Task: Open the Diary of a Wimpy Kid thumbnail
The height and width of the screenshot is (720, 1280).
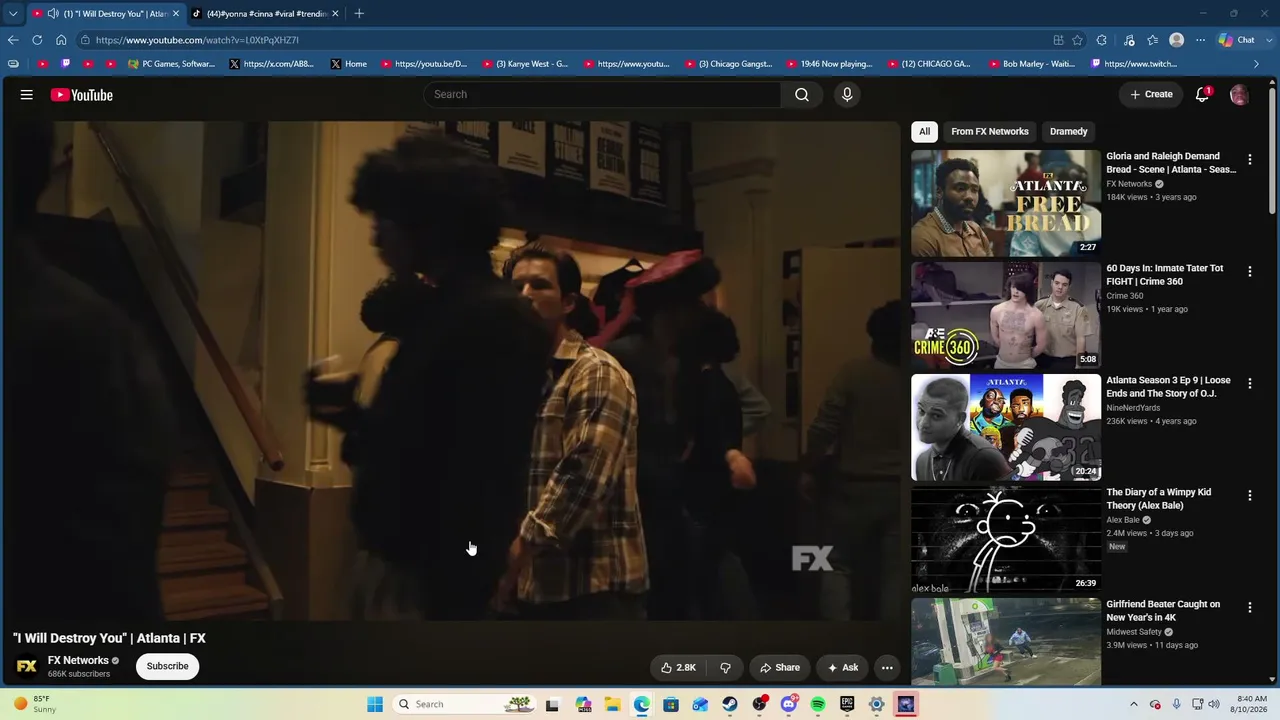Action: click(1006, 539)
